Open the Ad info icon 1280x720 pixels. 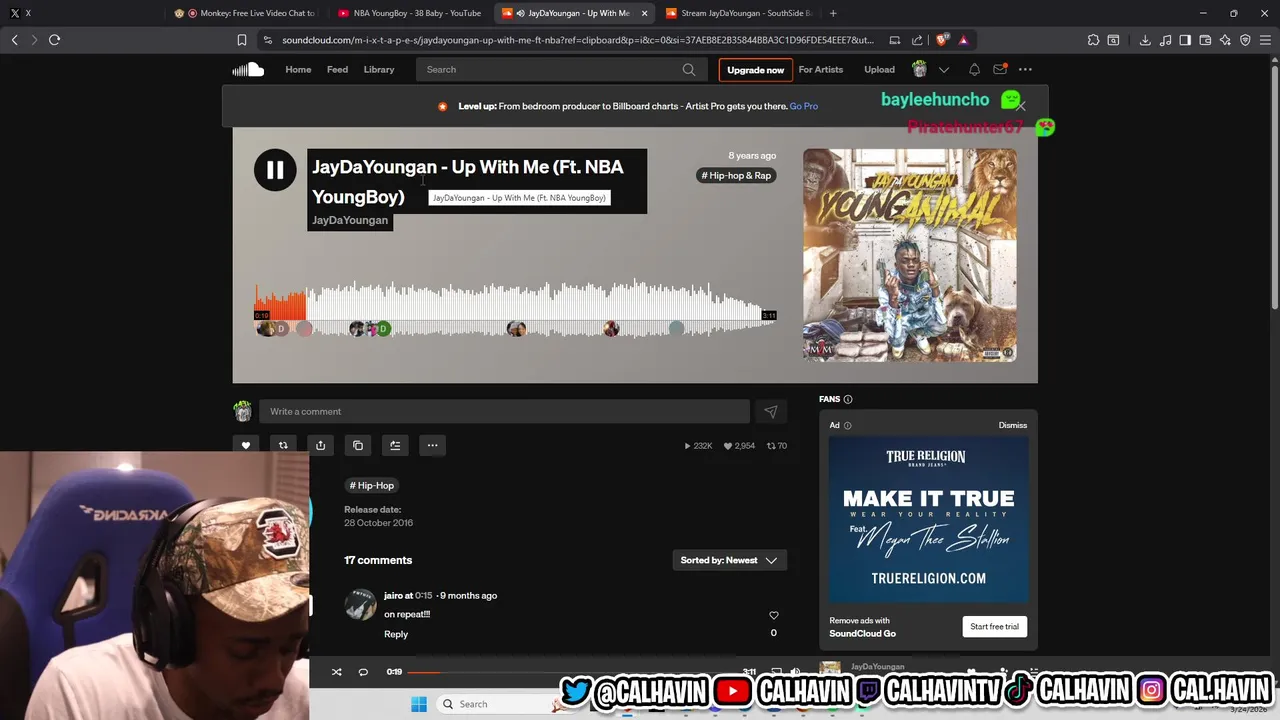click(847, 425)
